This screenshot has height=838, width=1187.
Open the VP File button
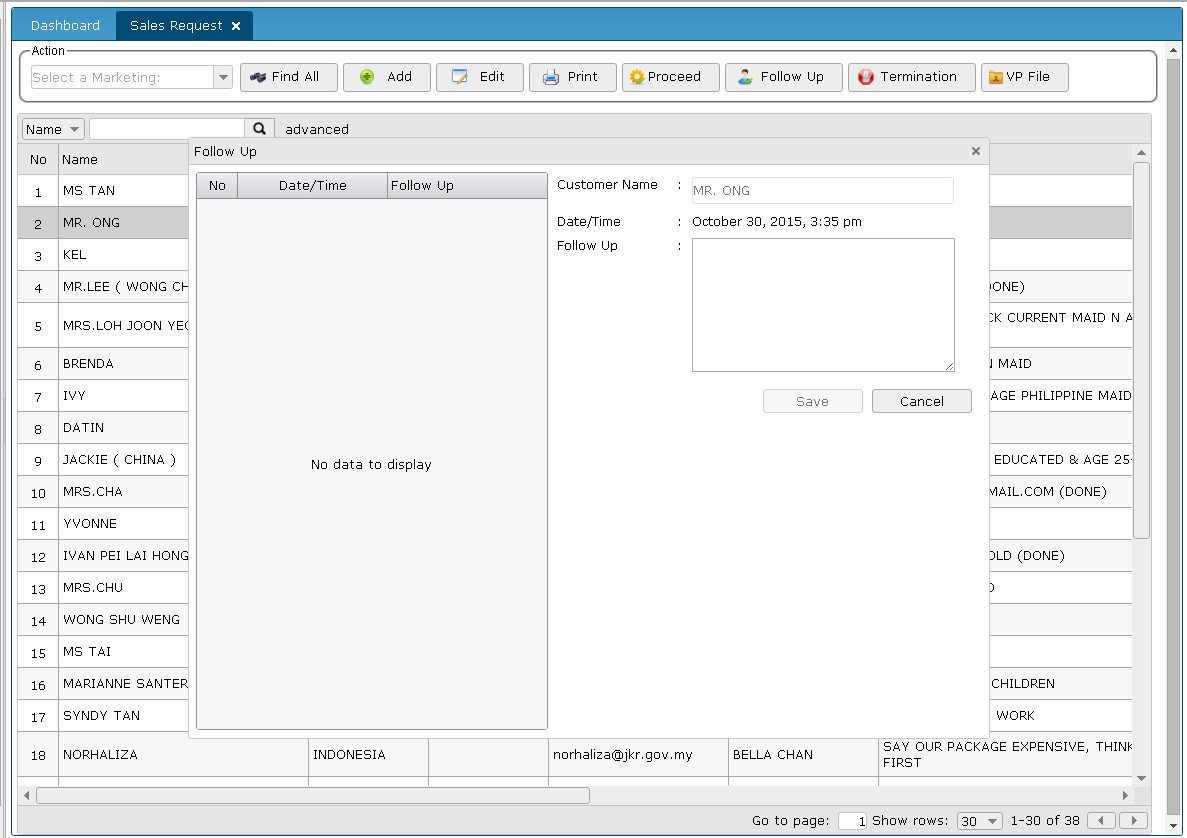click(x=1024, y=77)
